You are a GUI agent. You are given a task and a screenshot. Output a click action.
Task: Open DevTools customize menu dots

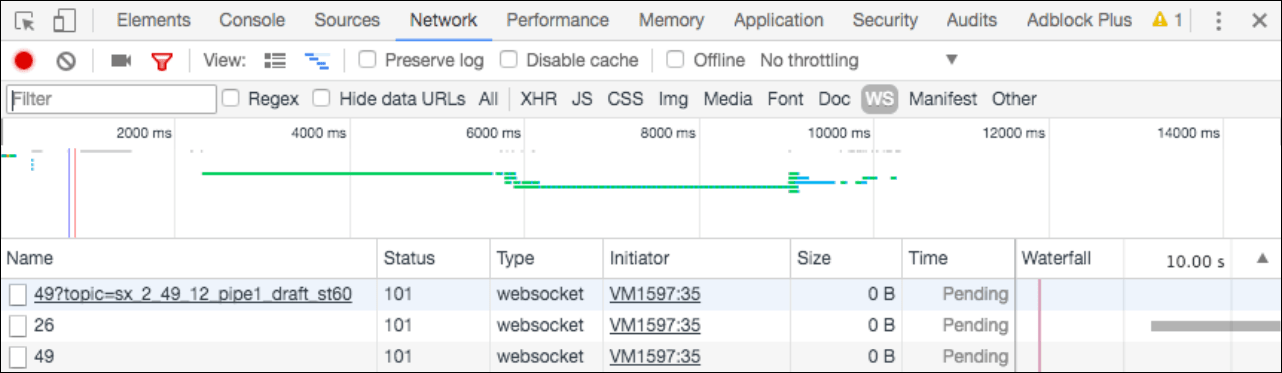1218,20
